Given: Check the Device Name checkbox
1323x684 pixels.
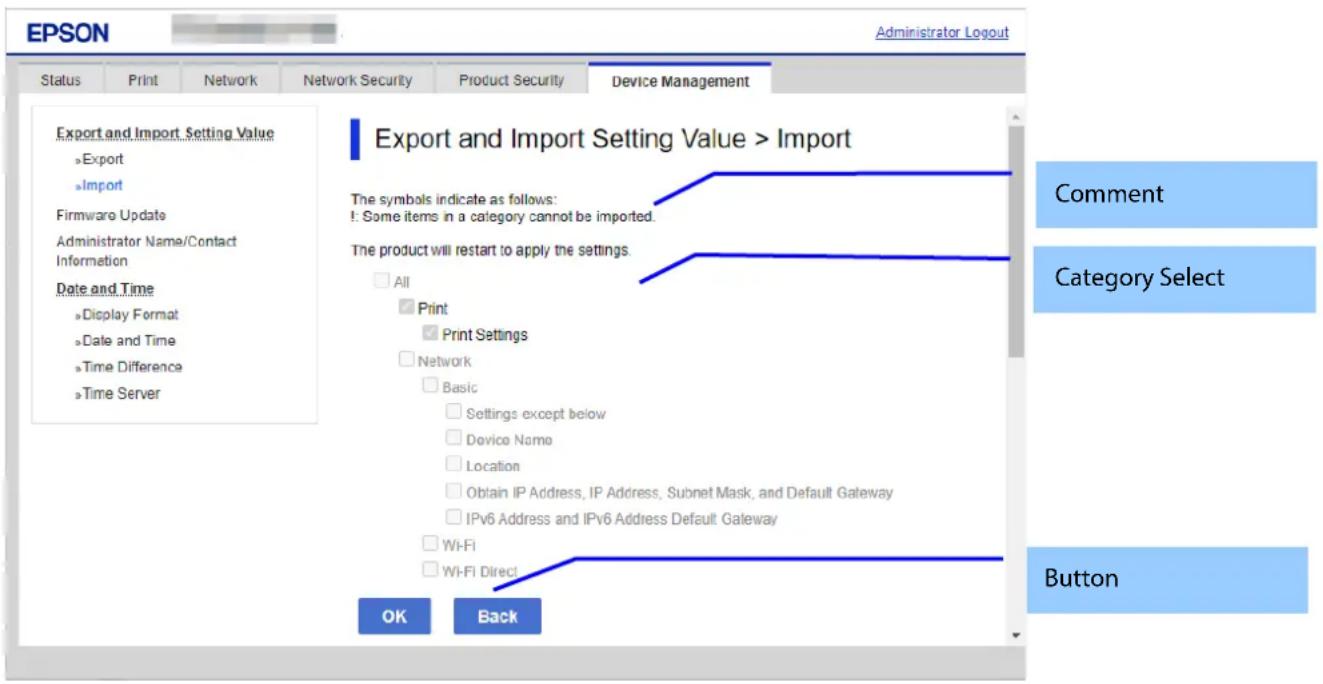Looking at the screenshot, I should [454, 438].
